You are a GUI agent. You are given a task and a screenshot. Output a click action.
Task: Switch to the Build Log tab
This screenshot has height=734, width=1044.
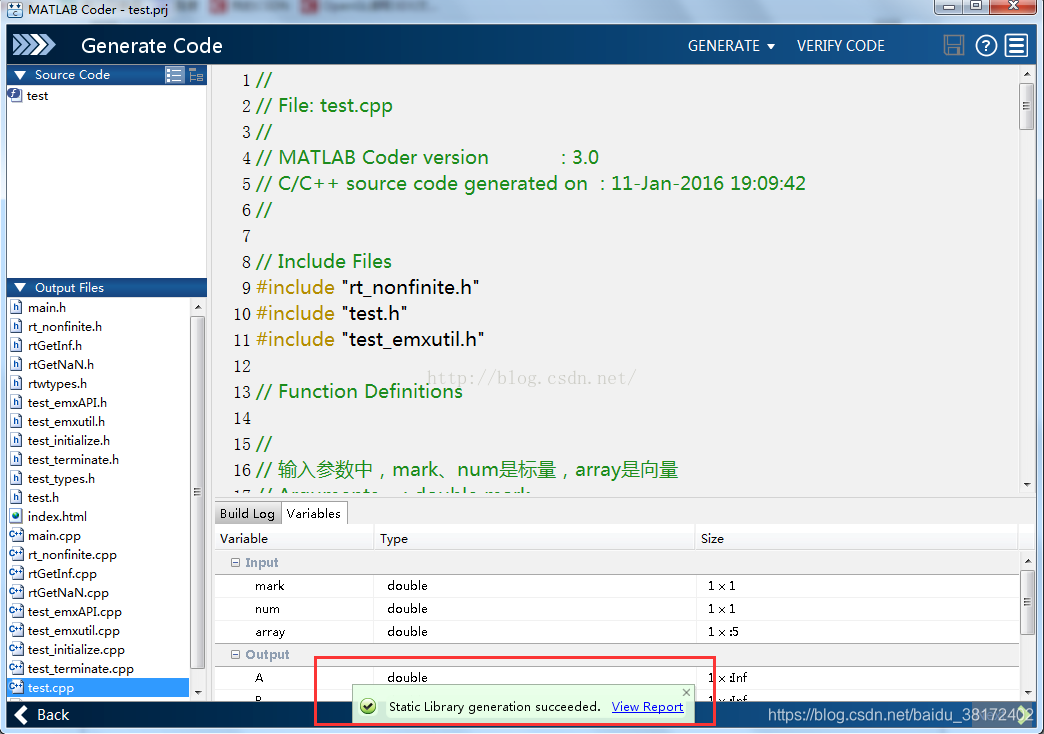pyautogui.click(x=247, y=514)
